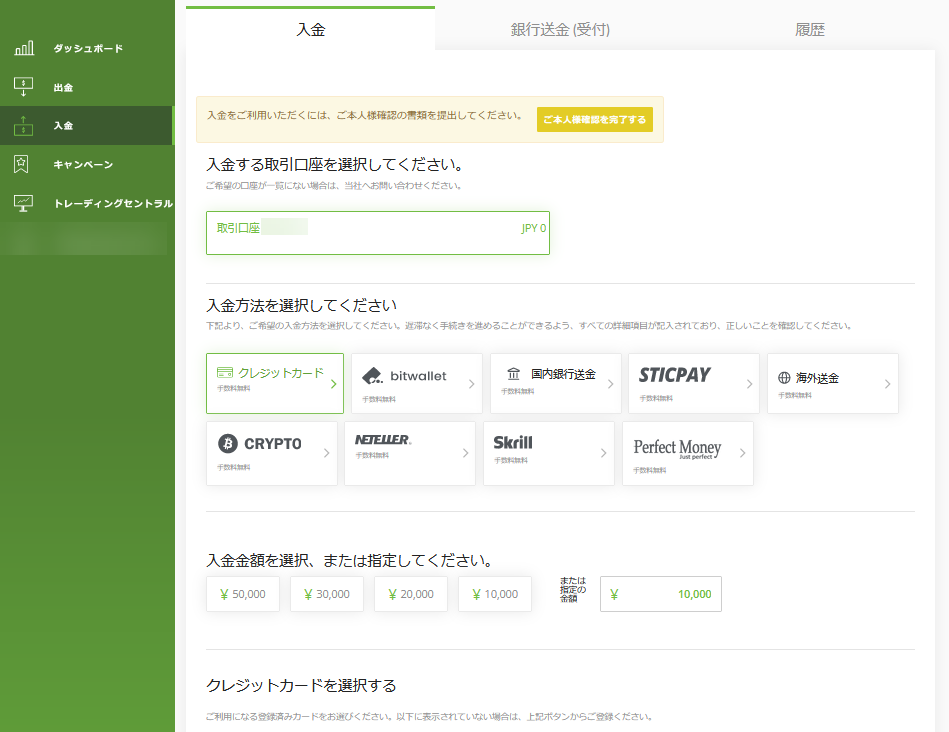Viewport: 949px width, 732px height.
Task: Select the ¥50,000 preset amount
Action: pos(242,594)
